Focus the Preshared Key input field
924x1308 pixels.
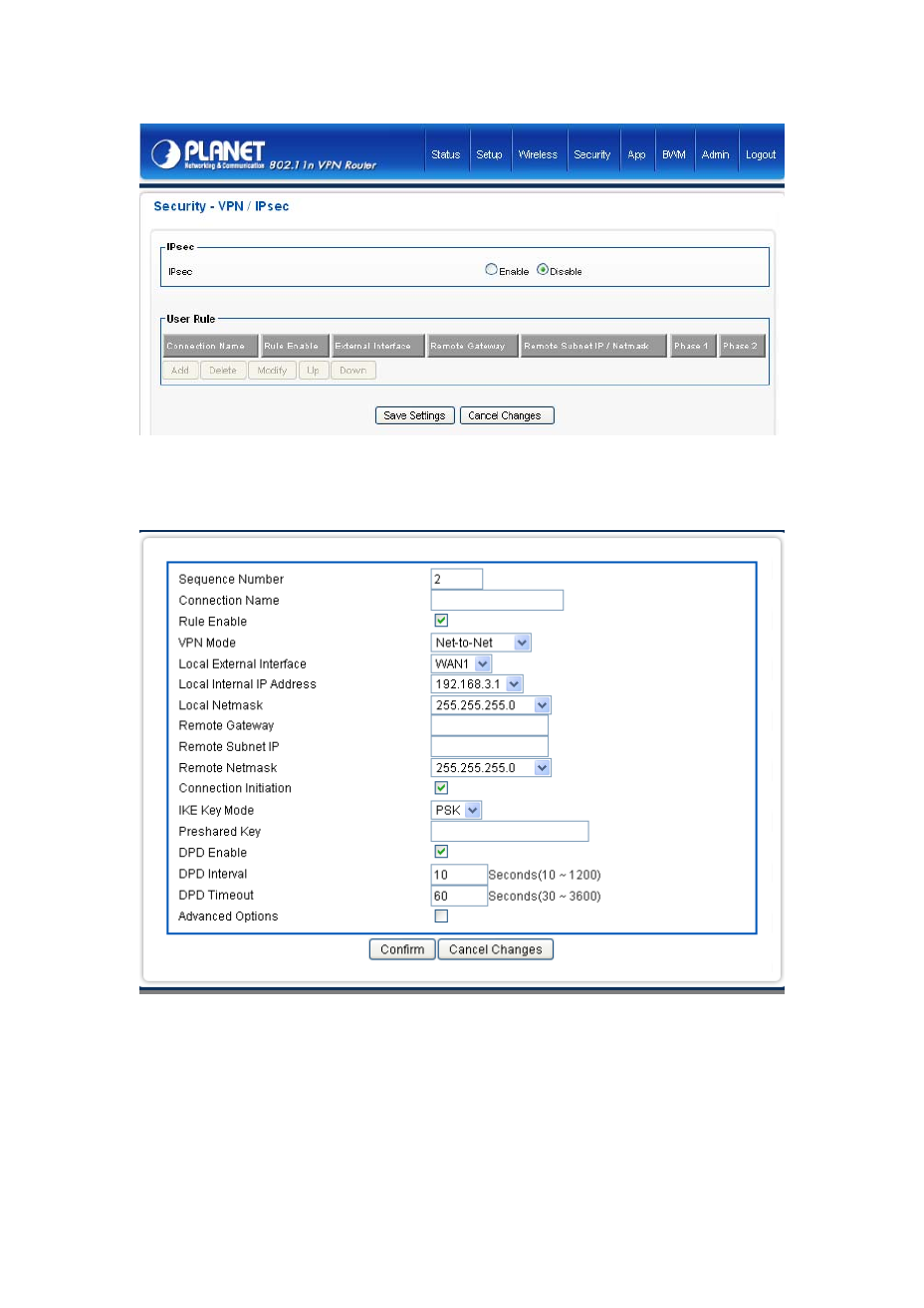pyautogui.click(x=510, y=831)
